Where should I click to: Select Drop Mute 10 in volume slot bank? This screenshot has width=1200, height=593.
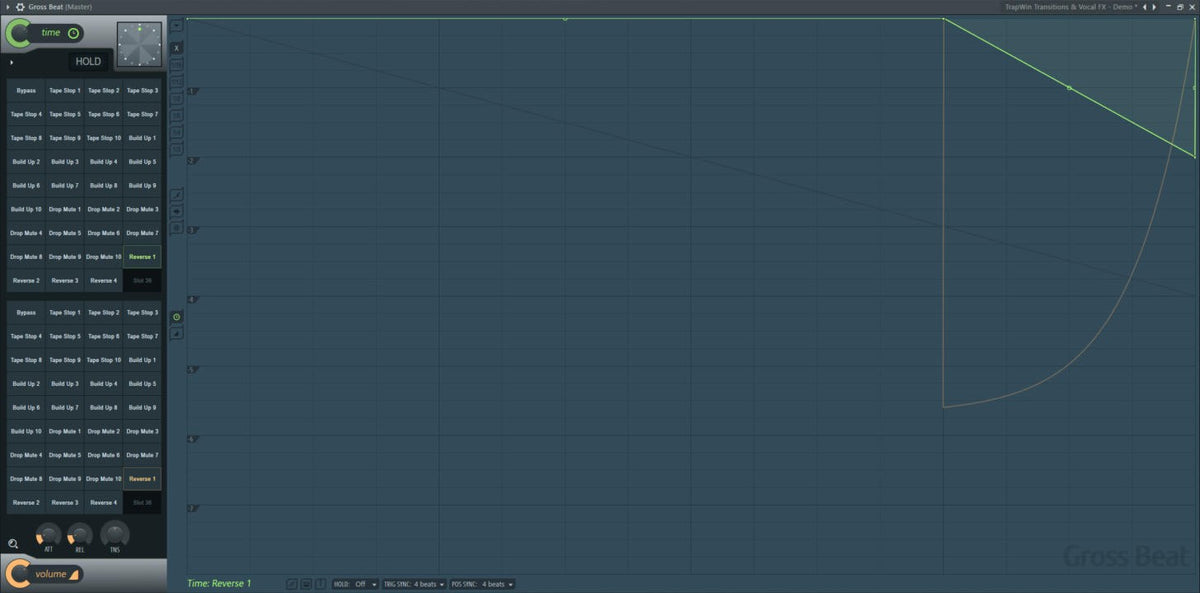point(103,479)
